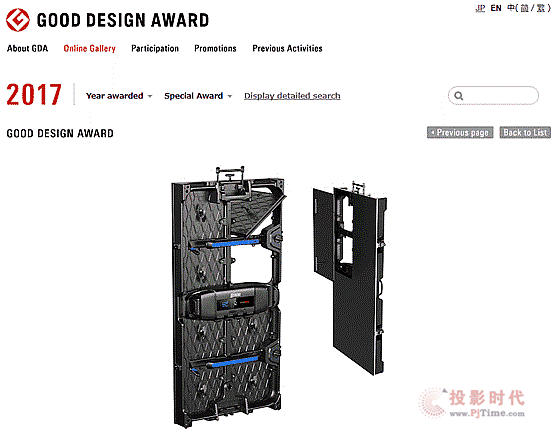Click the LED panel front view image
554x436 pixels.
click(350, 278)
